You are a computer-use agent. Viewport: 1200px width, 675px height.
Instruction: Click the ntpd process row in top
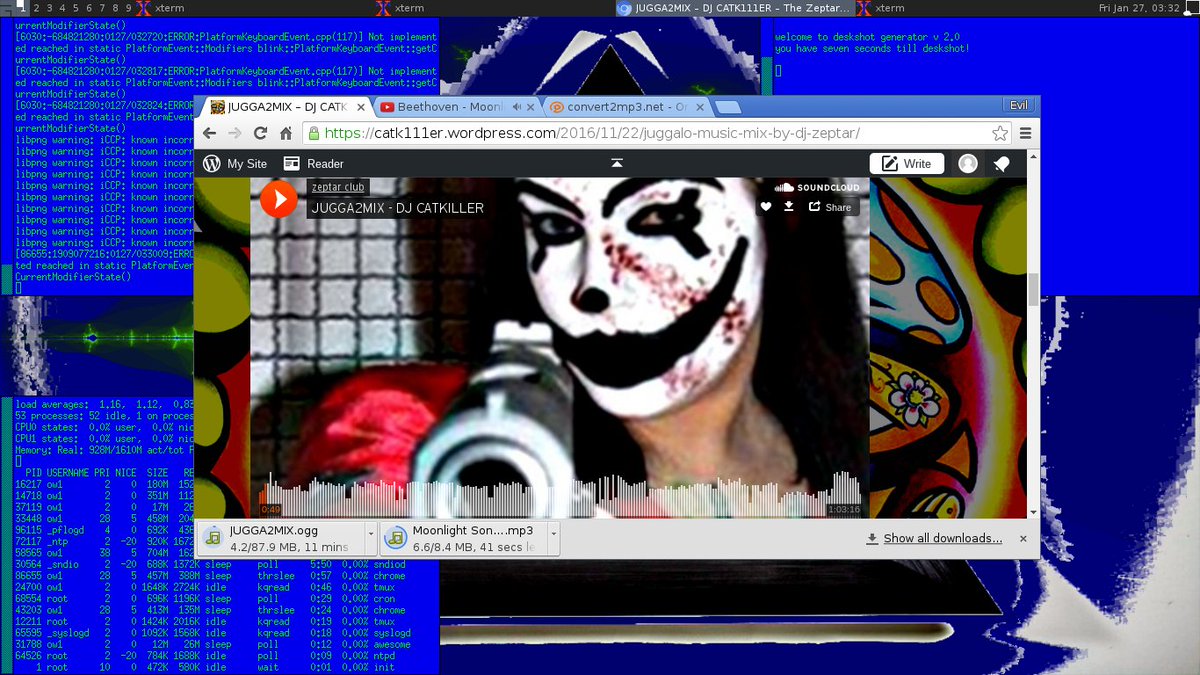pos(204,656)
